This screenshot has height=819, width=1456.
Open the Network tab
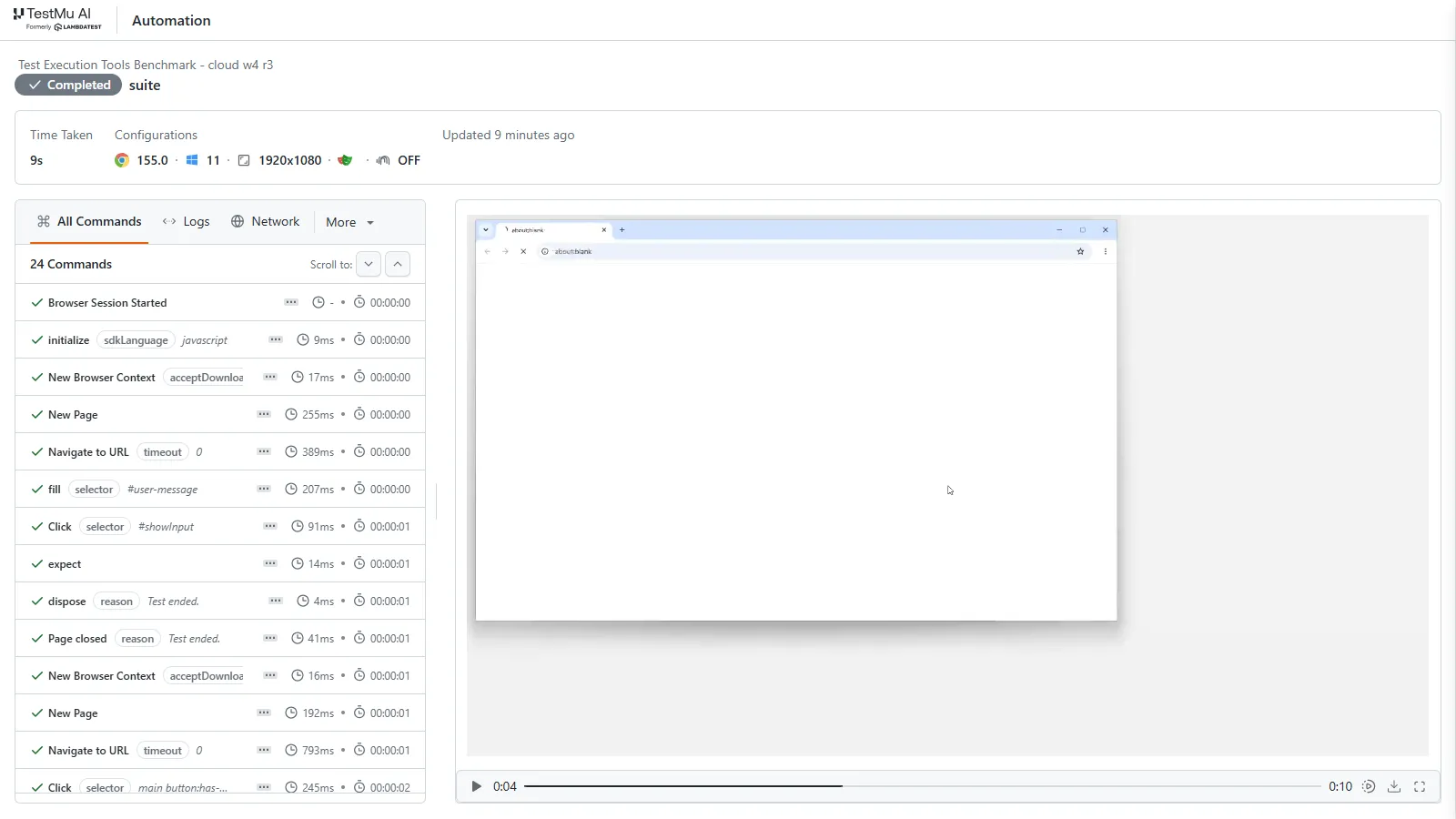tap(265, 221)
